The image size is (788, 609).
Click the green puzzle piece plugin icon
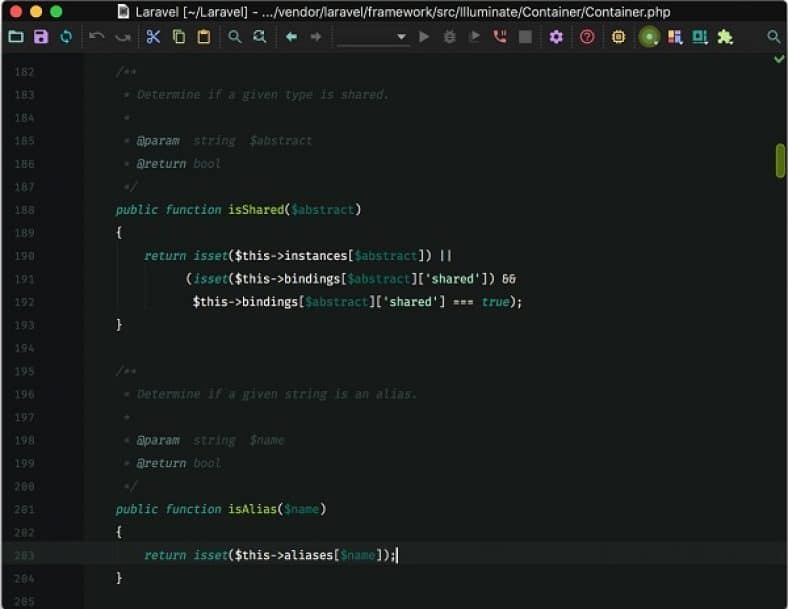click(725, 37)
